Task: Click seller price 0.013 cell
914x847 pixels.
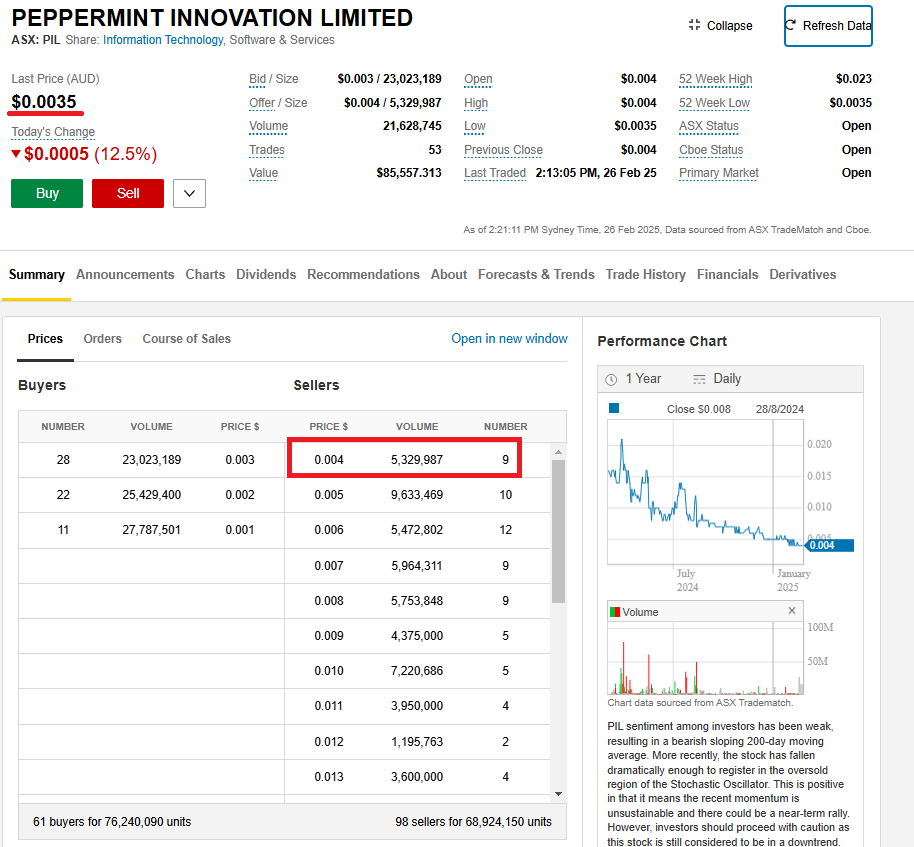Action: click(x=329, y=776)
